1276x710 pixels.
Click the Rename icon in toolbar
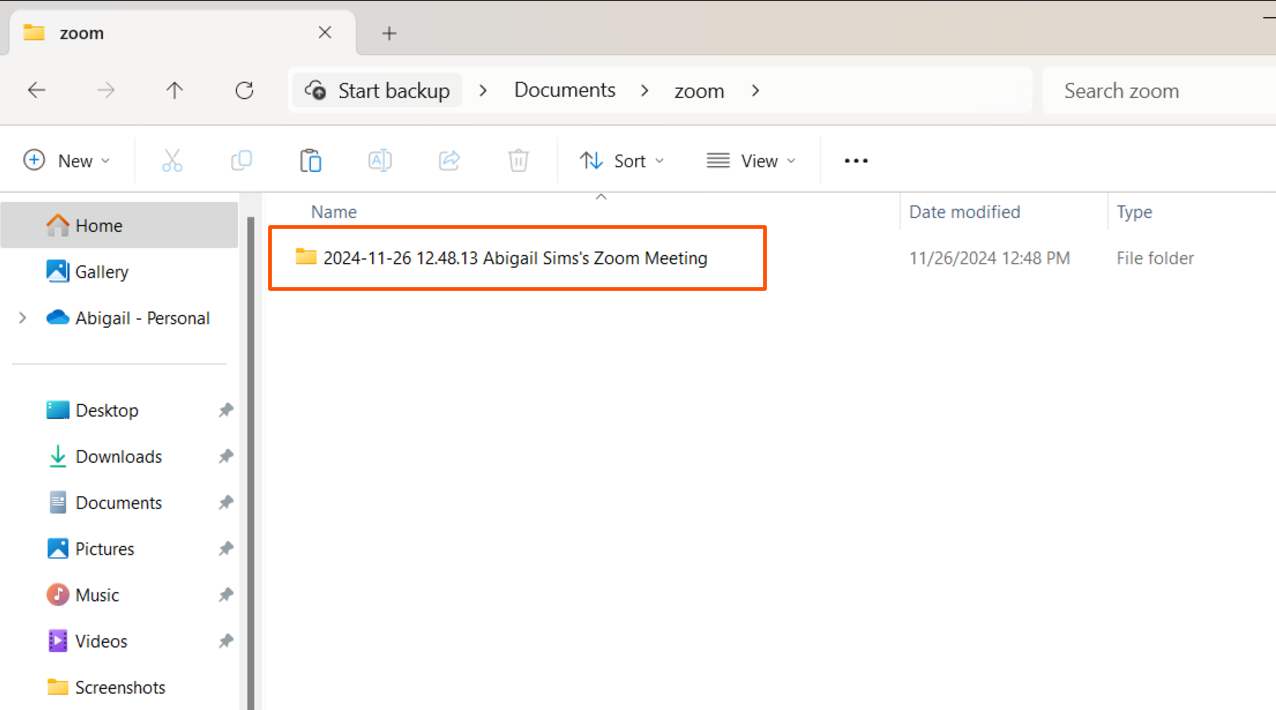pyautogui.click(x=380, y=161)
